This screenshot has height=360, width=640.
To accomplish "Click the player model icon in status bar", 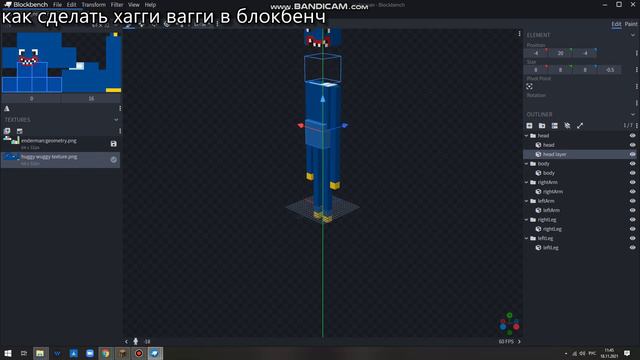I will click(x=136, y=341).
